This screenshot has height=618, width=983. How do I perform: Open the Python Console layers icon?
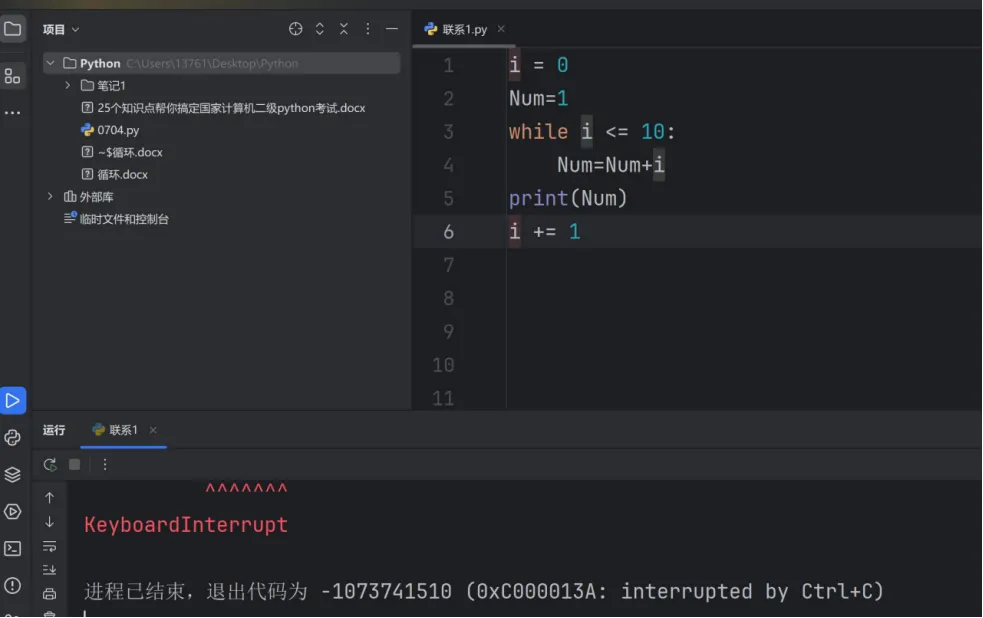[13, 474]
